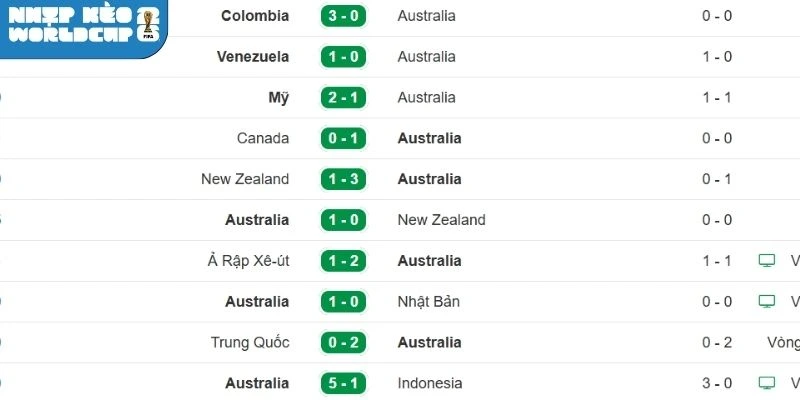Click the TV icon in the Nhật Bản row

point(767,302)
